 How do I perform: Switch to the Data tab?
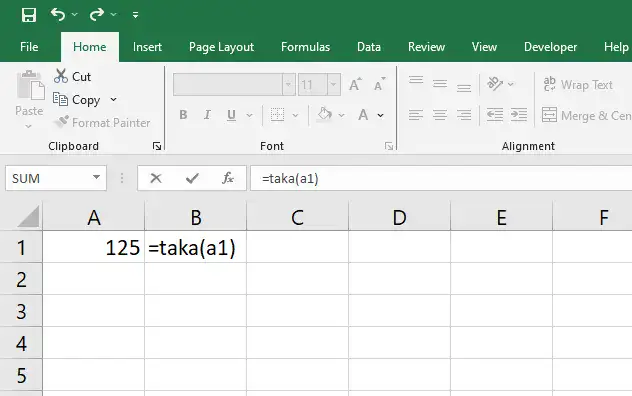[368, 47]
